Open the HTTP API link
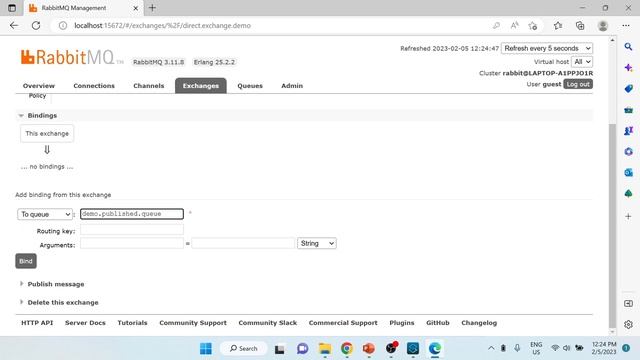Image resolution: width=640 pixels, height=360 pixels. coord(37,323)
